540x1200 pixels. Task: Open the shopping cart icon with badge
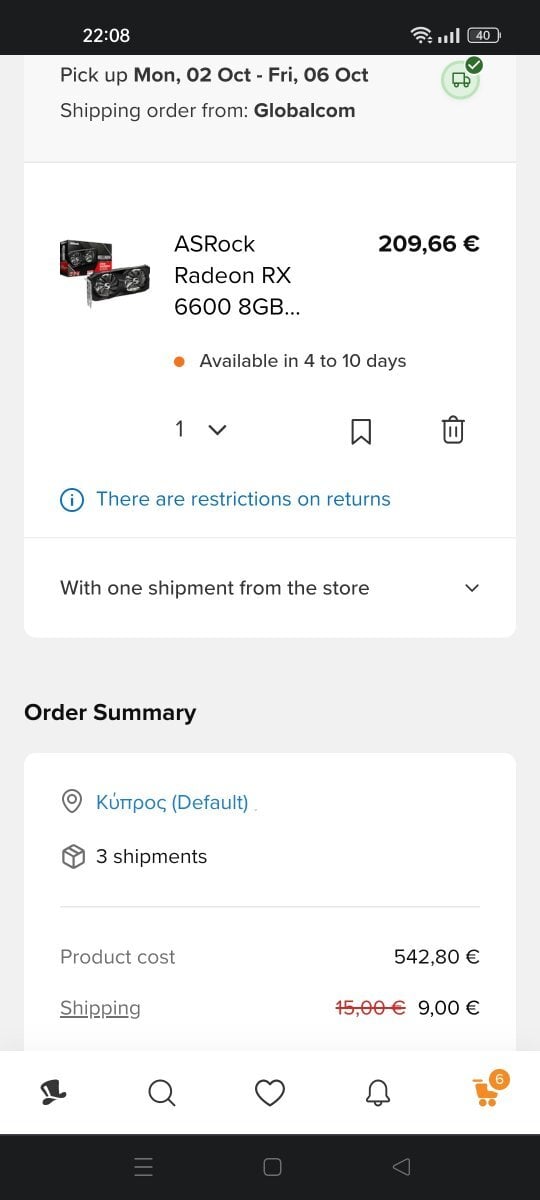(489, 1089)
